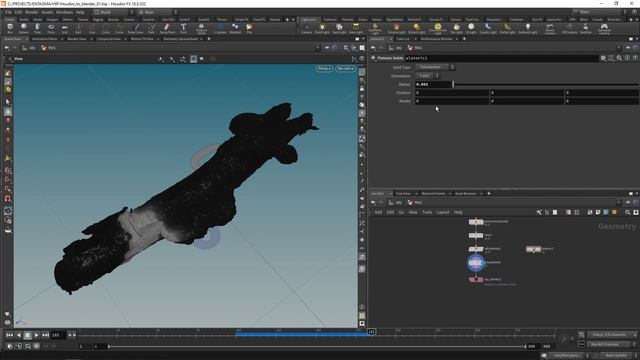This screenshot has width=640, height=360.
Task: Switch to the Asset Browser tab
Action: click(x=465, y=193)
